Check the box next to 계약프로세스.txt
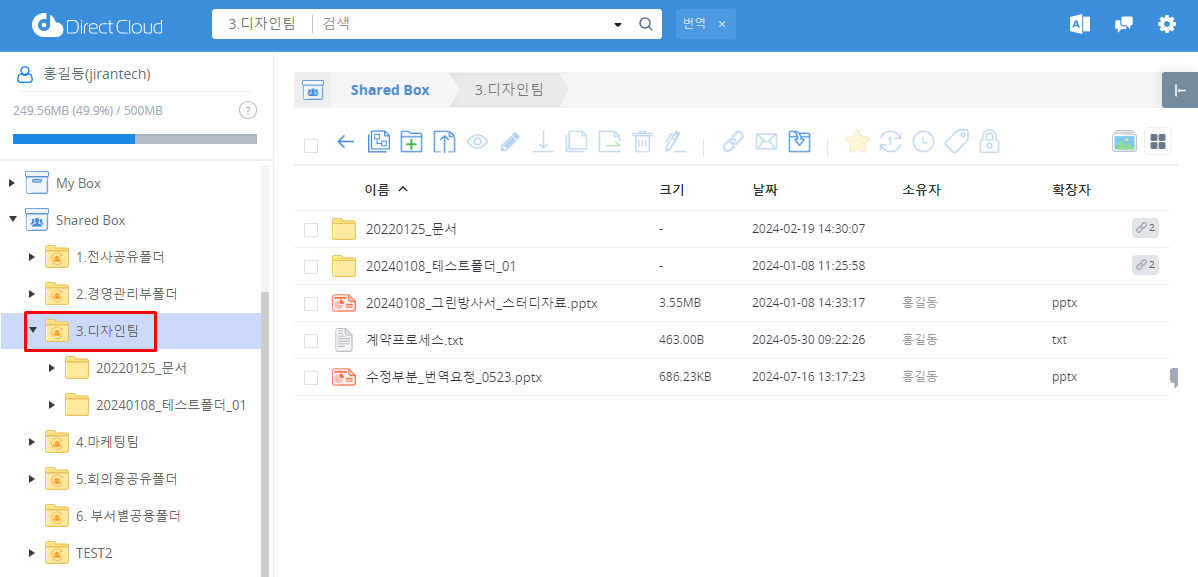 [x=311, y=341]
